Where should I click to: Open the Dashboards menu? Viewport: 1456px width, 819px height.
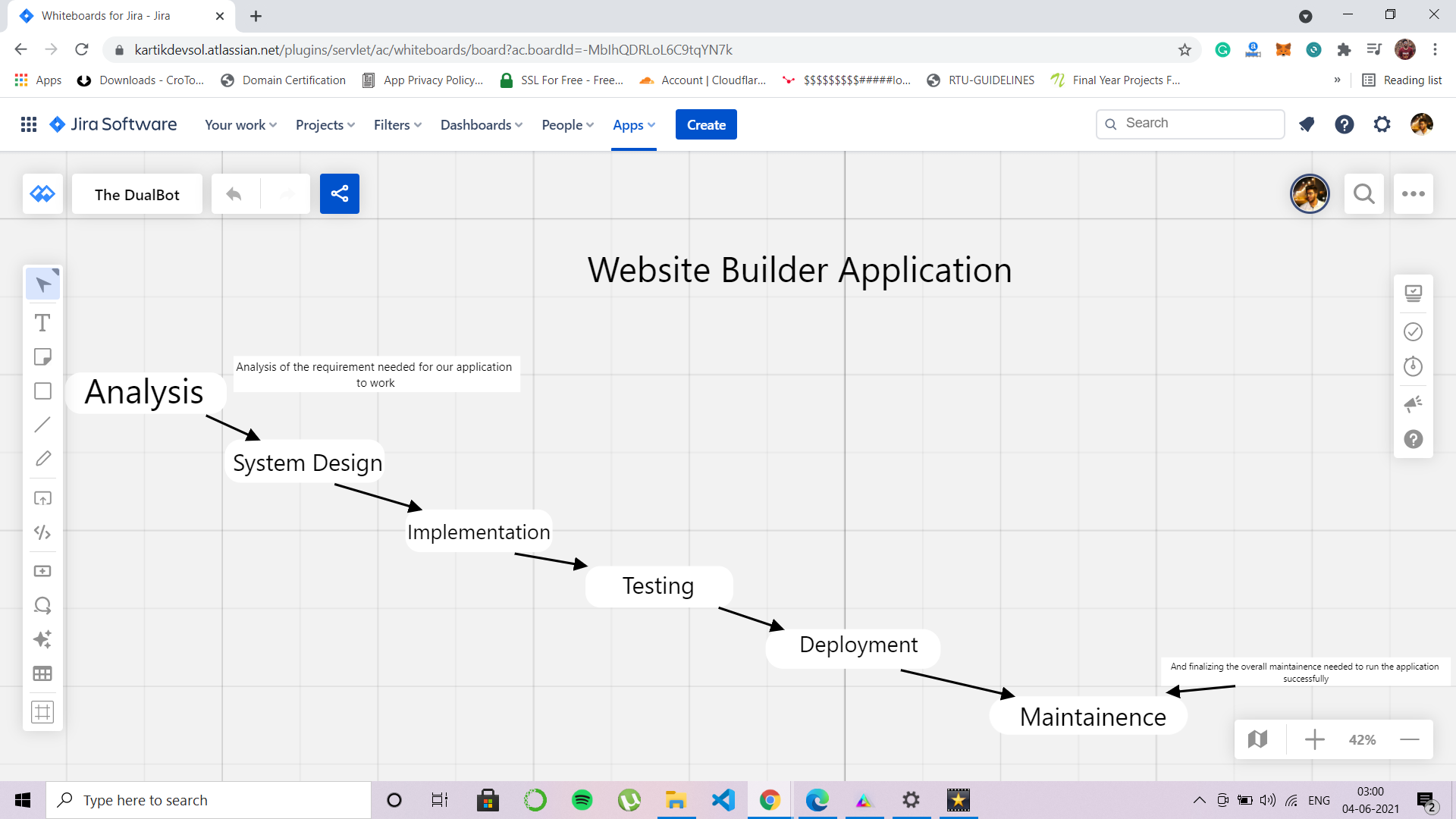pos(481,125)
